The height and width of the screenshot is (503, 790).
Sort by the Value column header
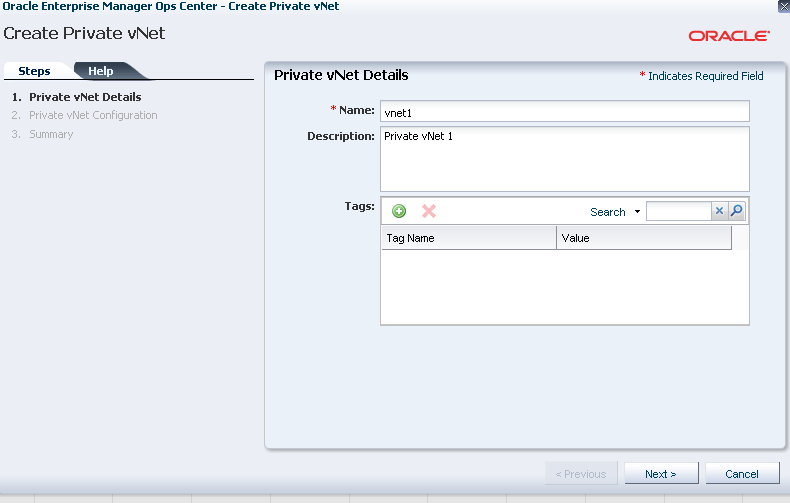(x=644, y=238)
